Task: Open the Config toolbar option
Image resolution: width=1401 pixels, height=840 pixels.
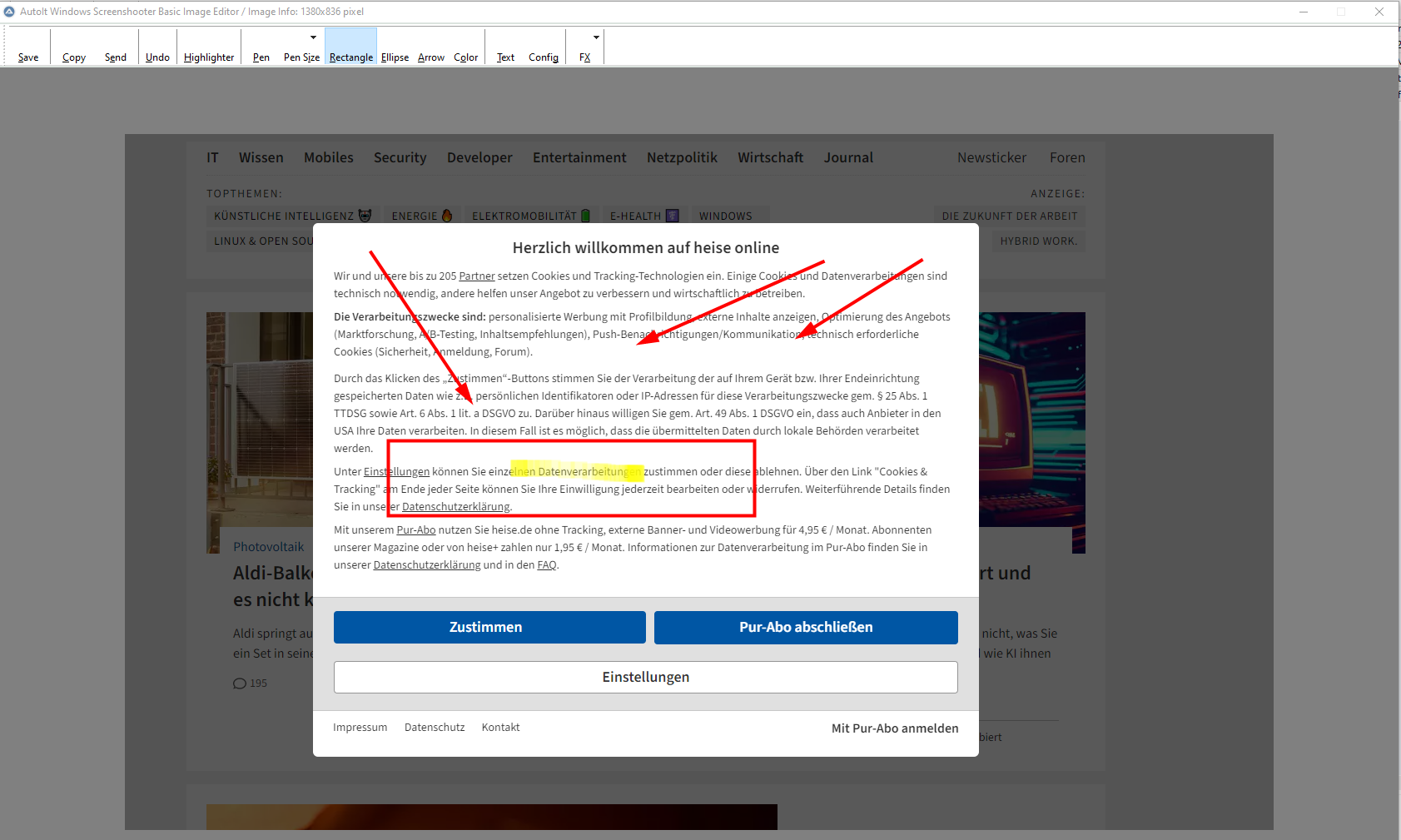Action: click(544, 57)
